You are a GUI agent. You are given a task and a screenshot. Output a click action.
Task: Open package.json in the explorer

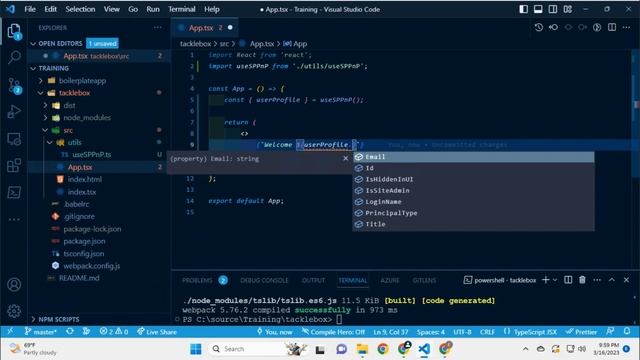[84, 241]
